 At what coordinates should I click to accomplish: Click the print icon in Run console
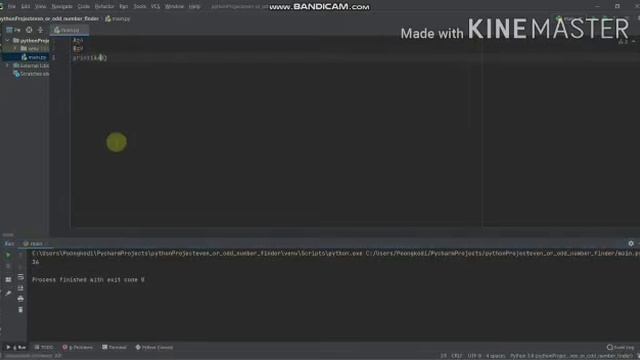20,299
